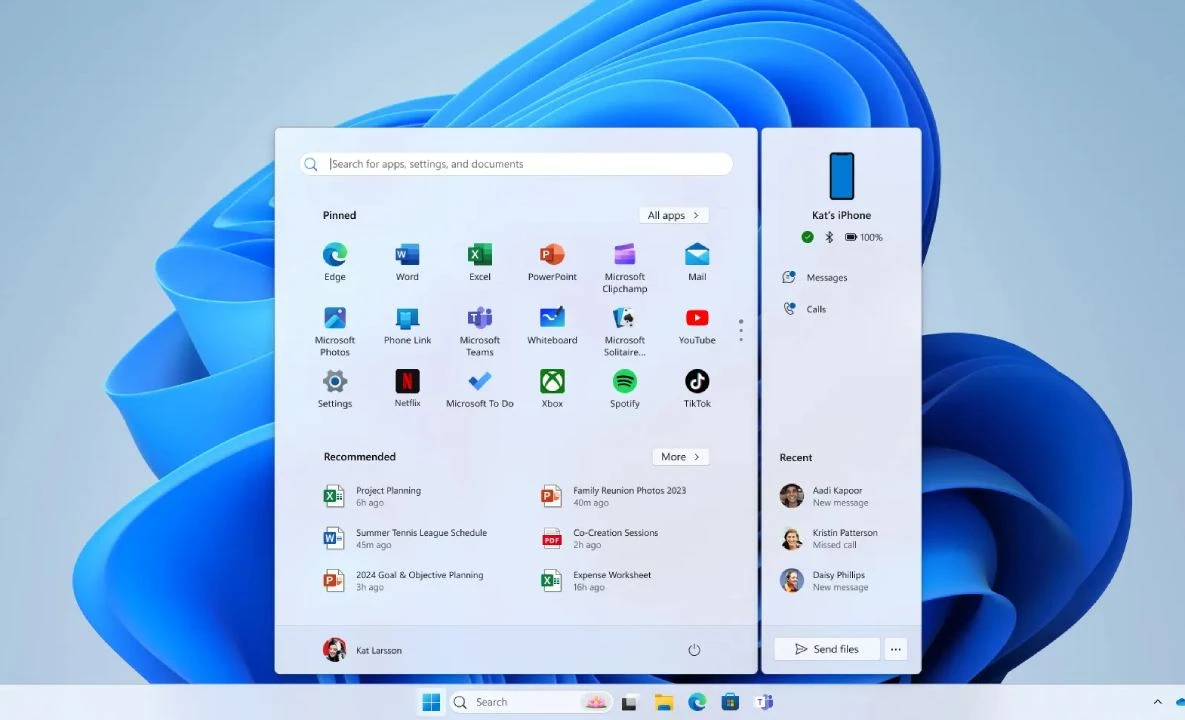Open Daisy Phillips' new message
Viewport: 1185px width, 720px height.
click(x=825, y=581)
